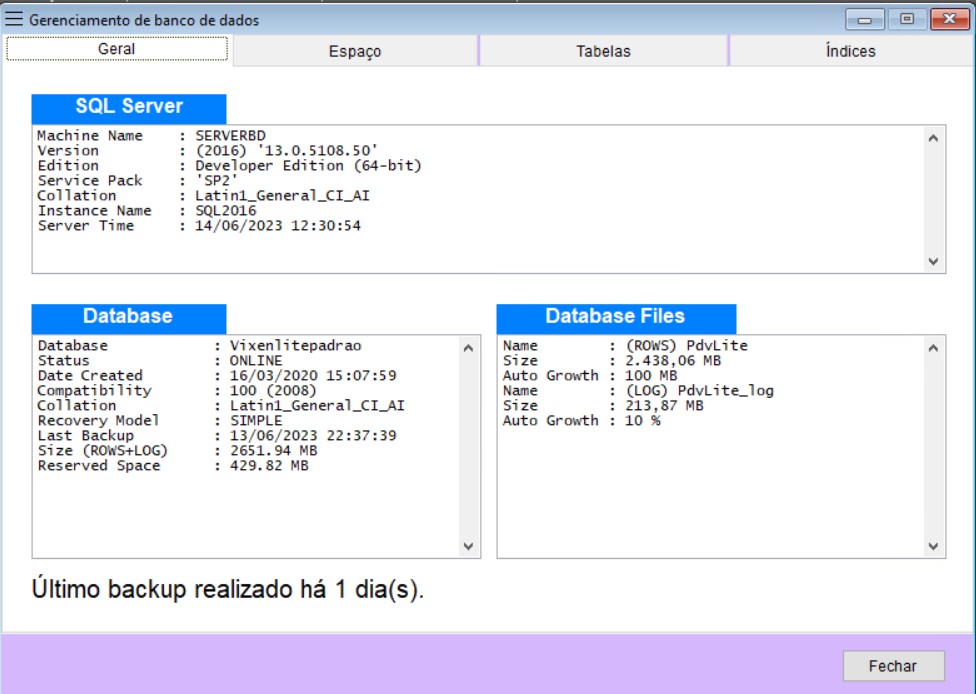Click the SQL Server blue header
The width and height of the screenshot is (976, 694).
(129, 108)
